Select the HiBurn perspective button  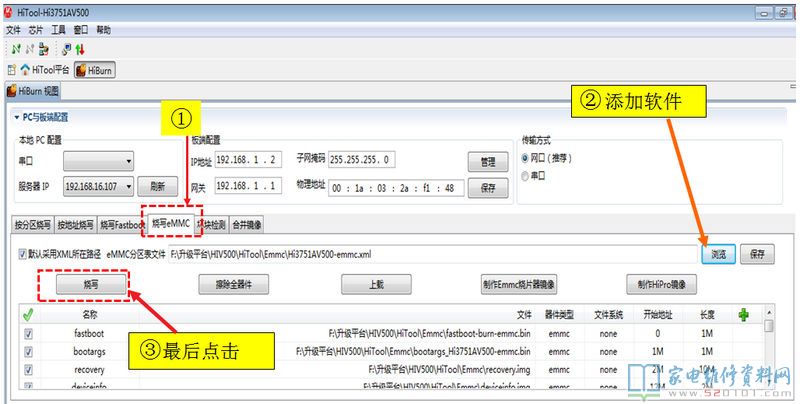(x=94, y=70)
